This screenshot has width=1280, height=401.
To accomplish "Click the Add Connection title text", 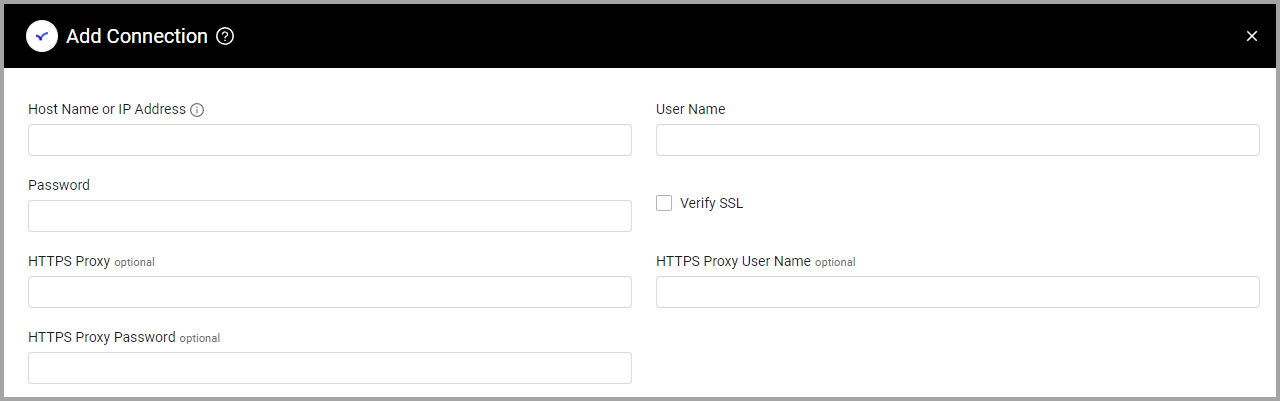I will pos(137,36).
